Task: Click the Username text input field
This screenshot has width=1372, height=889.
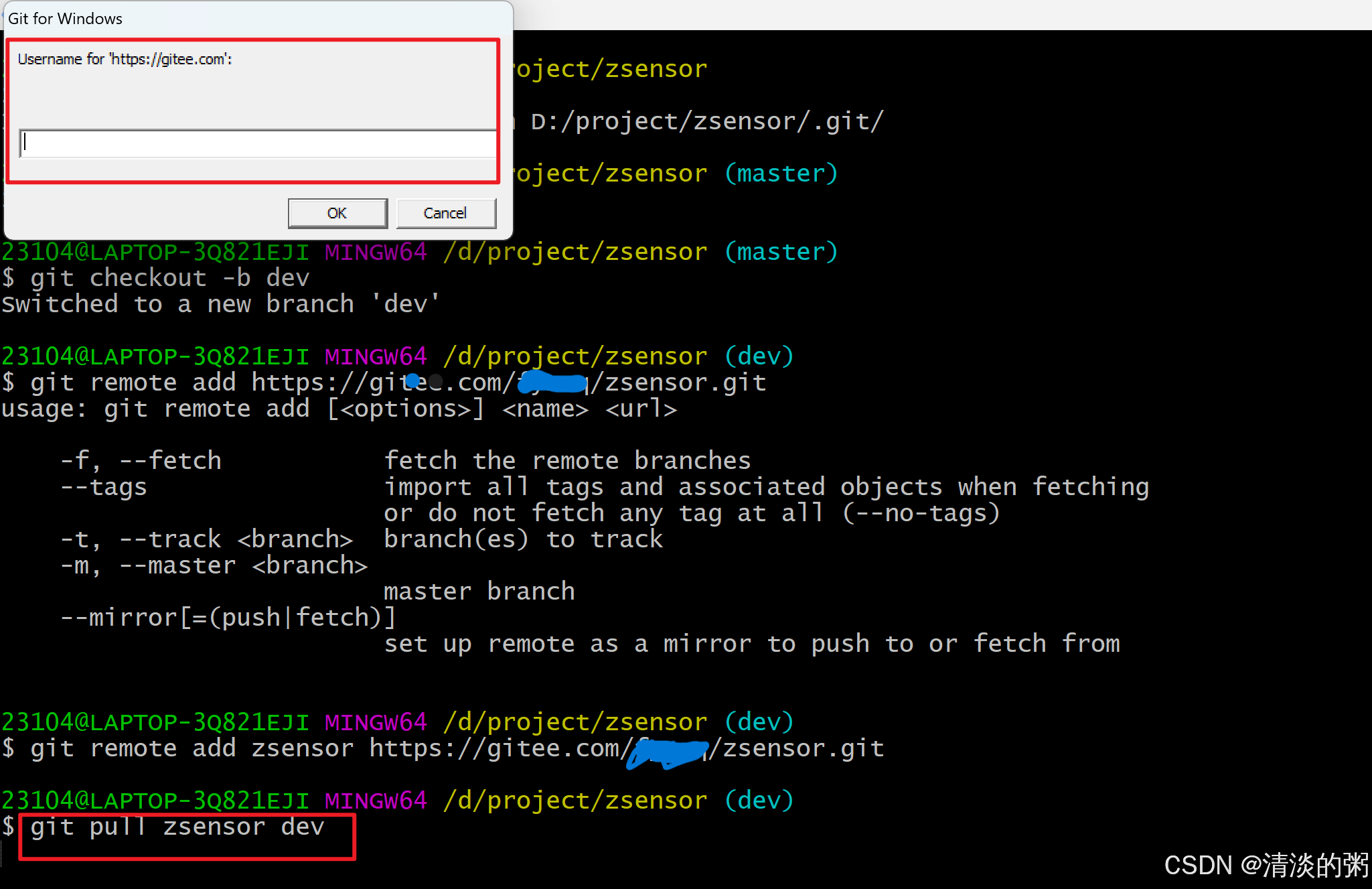Action: click(x=258, y=143)
